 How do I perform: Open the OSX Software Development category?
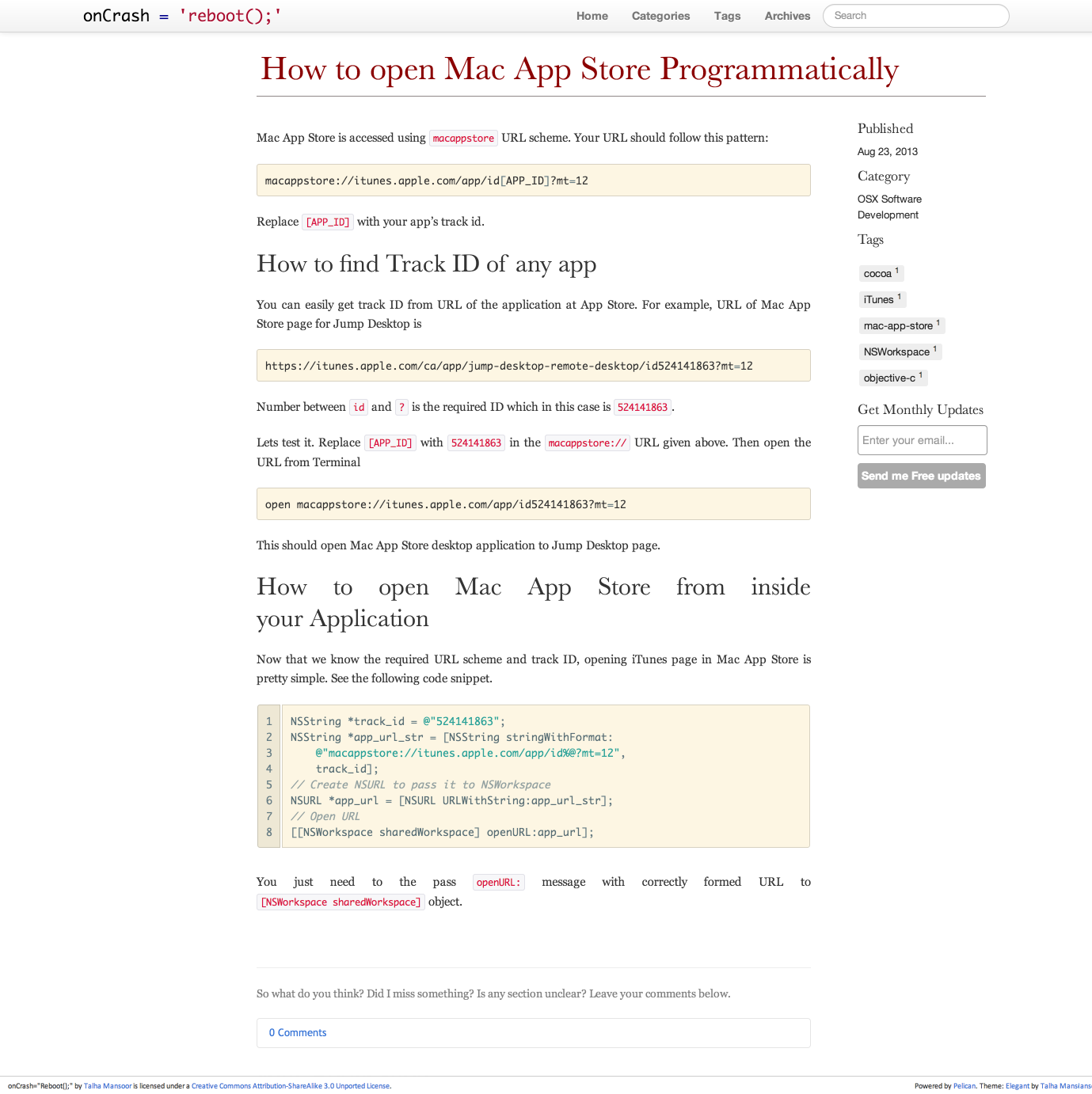coord(889,207)
